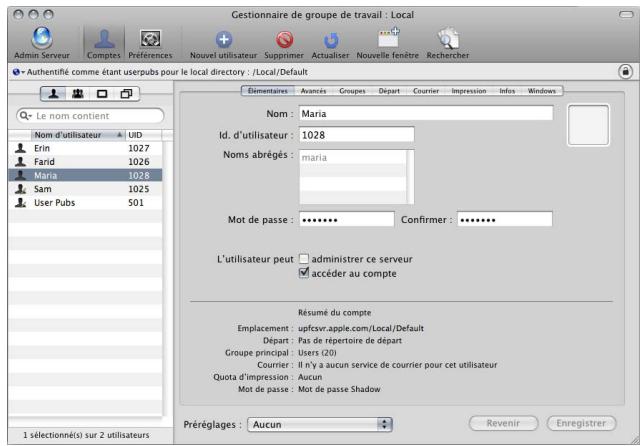Open the search filter magnifier dropdown
The image size is (643, 446).
click(25, 116)
